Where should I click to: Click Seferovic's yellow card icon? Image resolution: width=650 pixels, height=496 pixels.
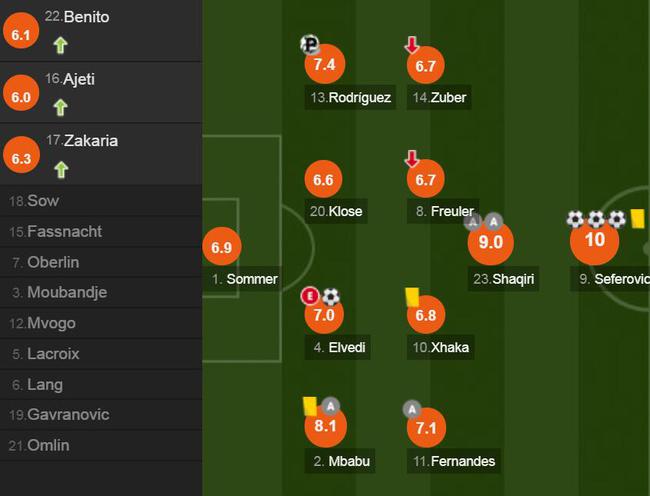pos(637,218)
